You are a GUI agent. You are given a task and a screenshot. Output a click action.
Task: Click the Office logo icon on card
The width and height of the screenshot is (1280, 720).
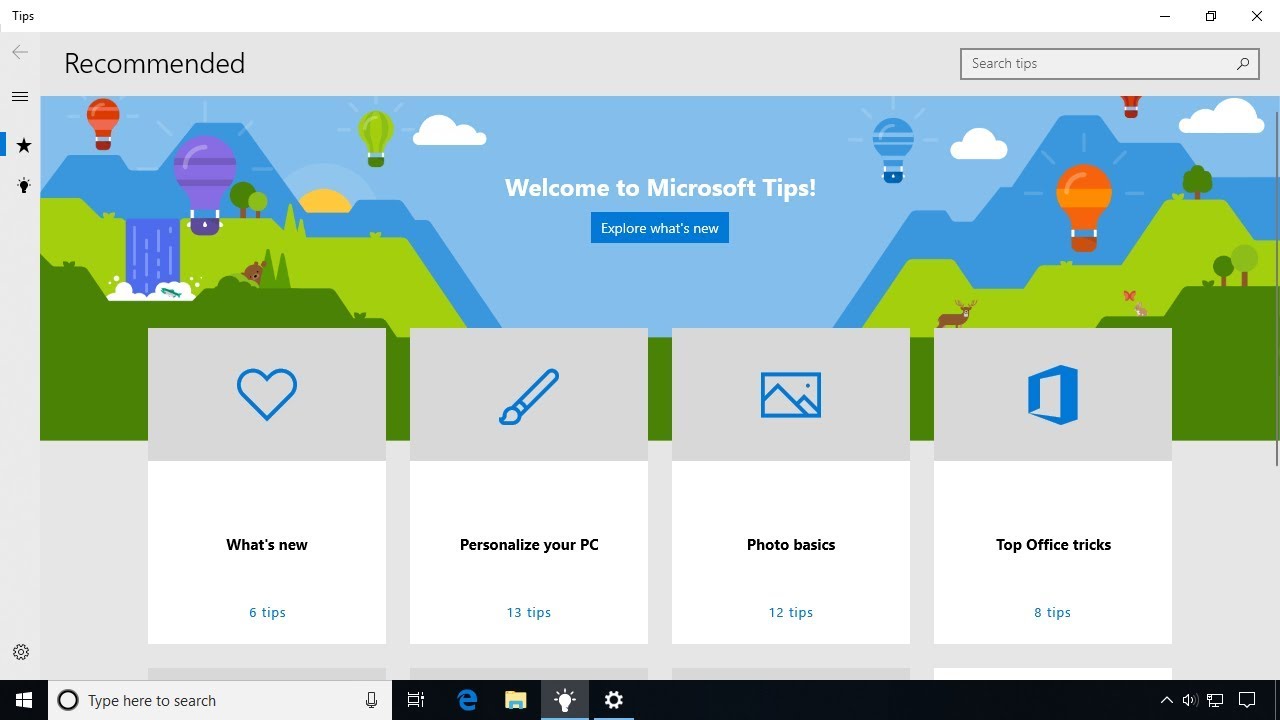tap(1053, 395)
